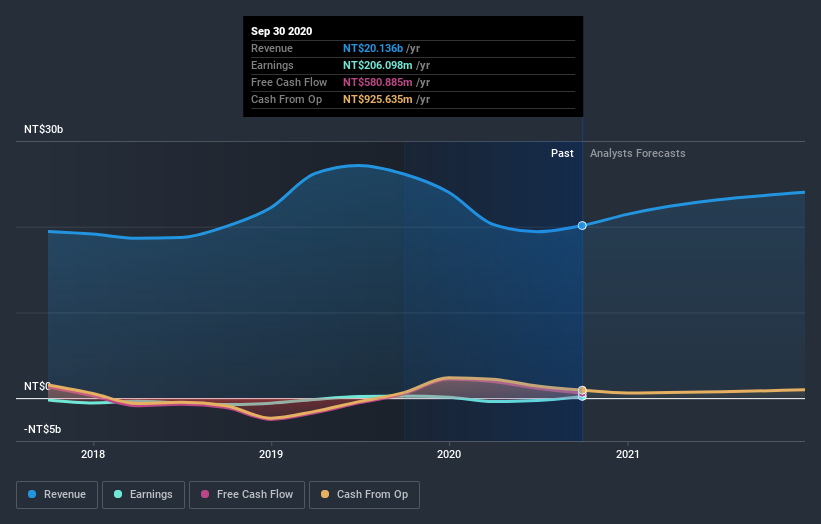The image size is (821, 524).
Task: Toggle the Revenue legend button
Action: coord(57,495)
